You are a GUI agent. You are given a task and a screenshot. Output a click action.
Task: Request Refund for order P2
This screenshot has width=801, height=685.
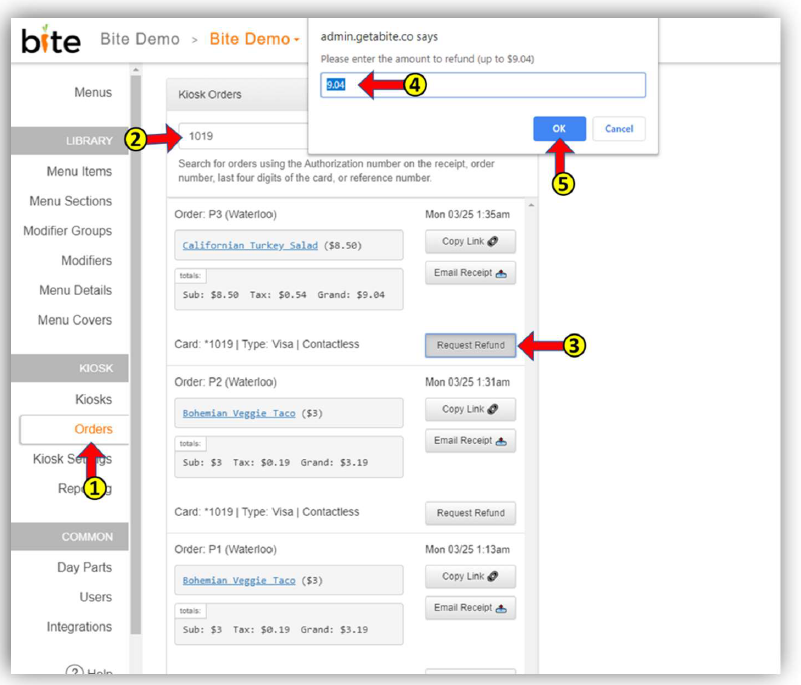(470, 513)
